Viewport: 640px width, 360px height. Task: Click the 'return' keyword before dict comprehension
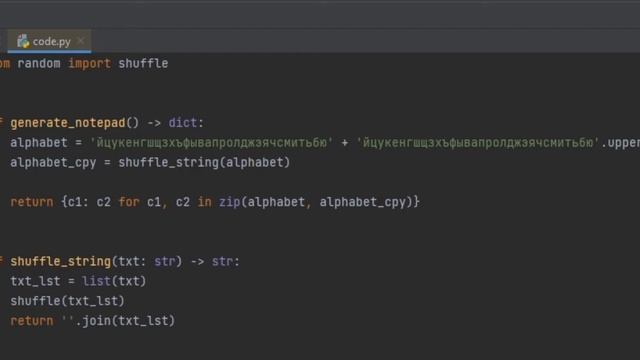coord(32,202)
